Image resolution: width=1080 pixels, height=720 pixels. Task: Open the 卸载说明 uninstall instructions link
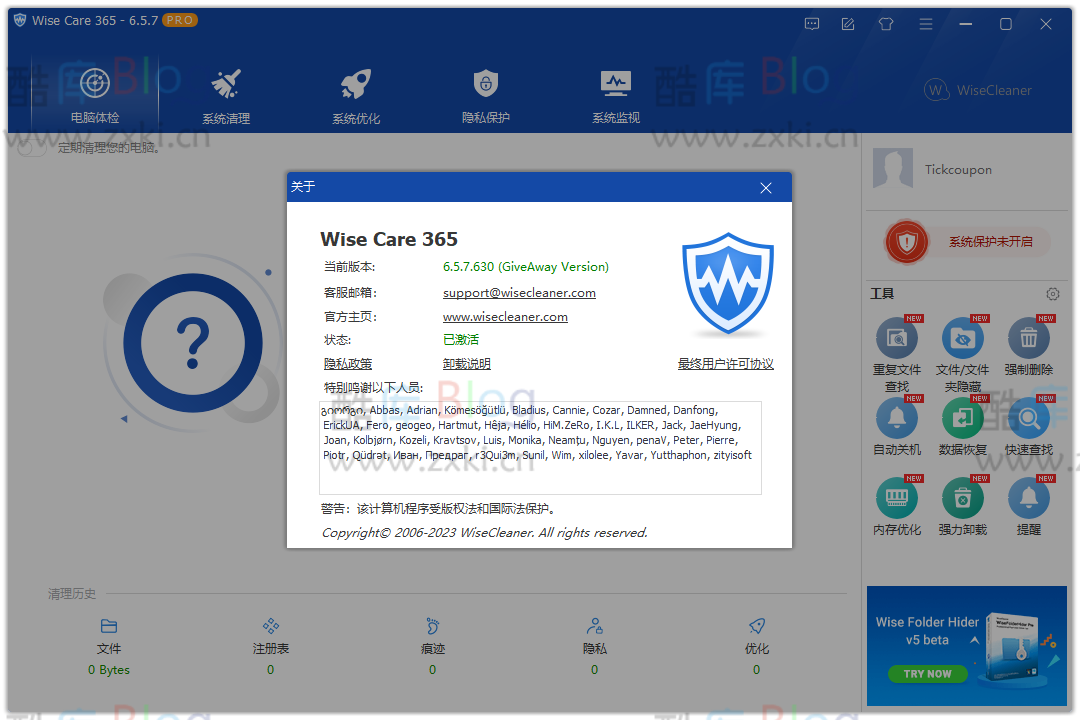coord(467,363)
